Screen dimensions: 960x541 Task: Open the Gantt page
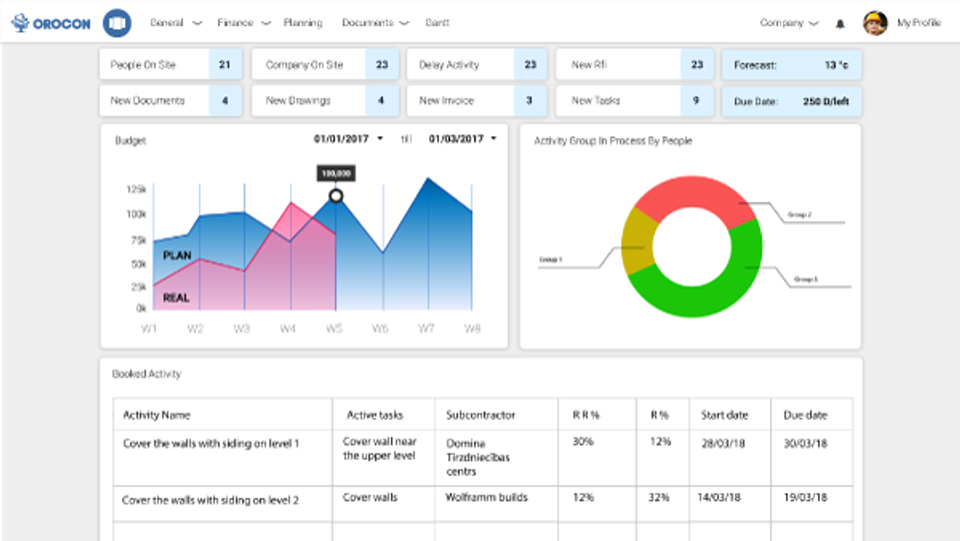(x=437, y=22)
